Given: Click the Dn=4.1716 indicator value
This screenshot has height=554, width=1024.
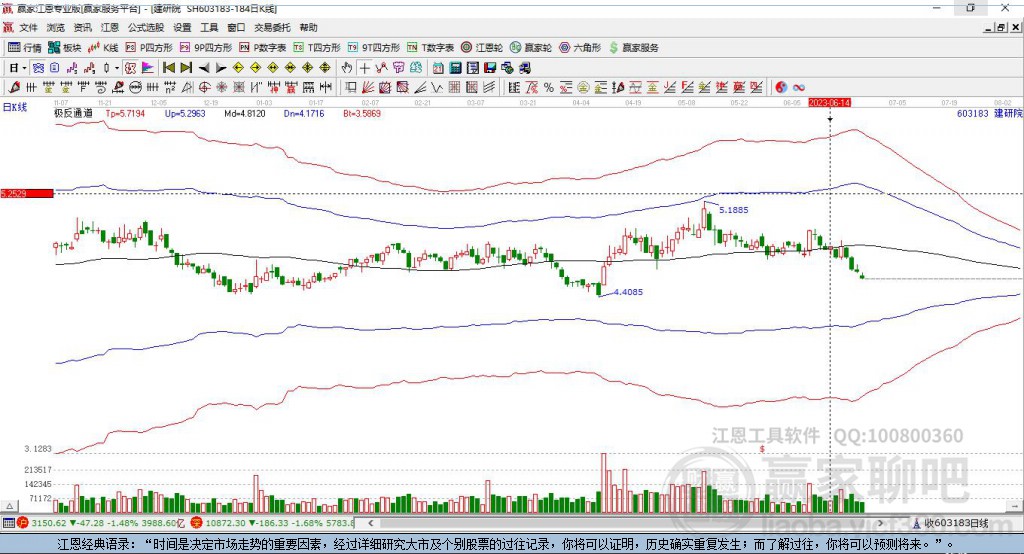Looking at the screenshot, I should [x=304, y=113].
